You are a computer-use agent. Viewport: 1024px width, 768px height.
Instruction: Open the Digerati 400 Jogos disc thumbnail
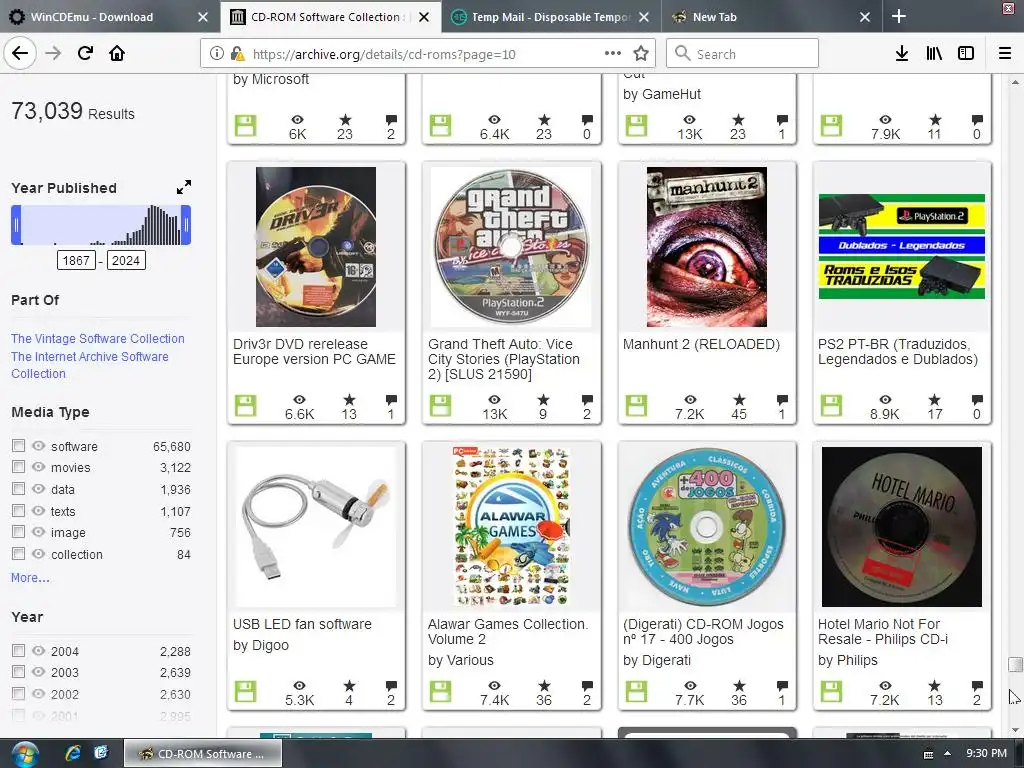[707, 527]
